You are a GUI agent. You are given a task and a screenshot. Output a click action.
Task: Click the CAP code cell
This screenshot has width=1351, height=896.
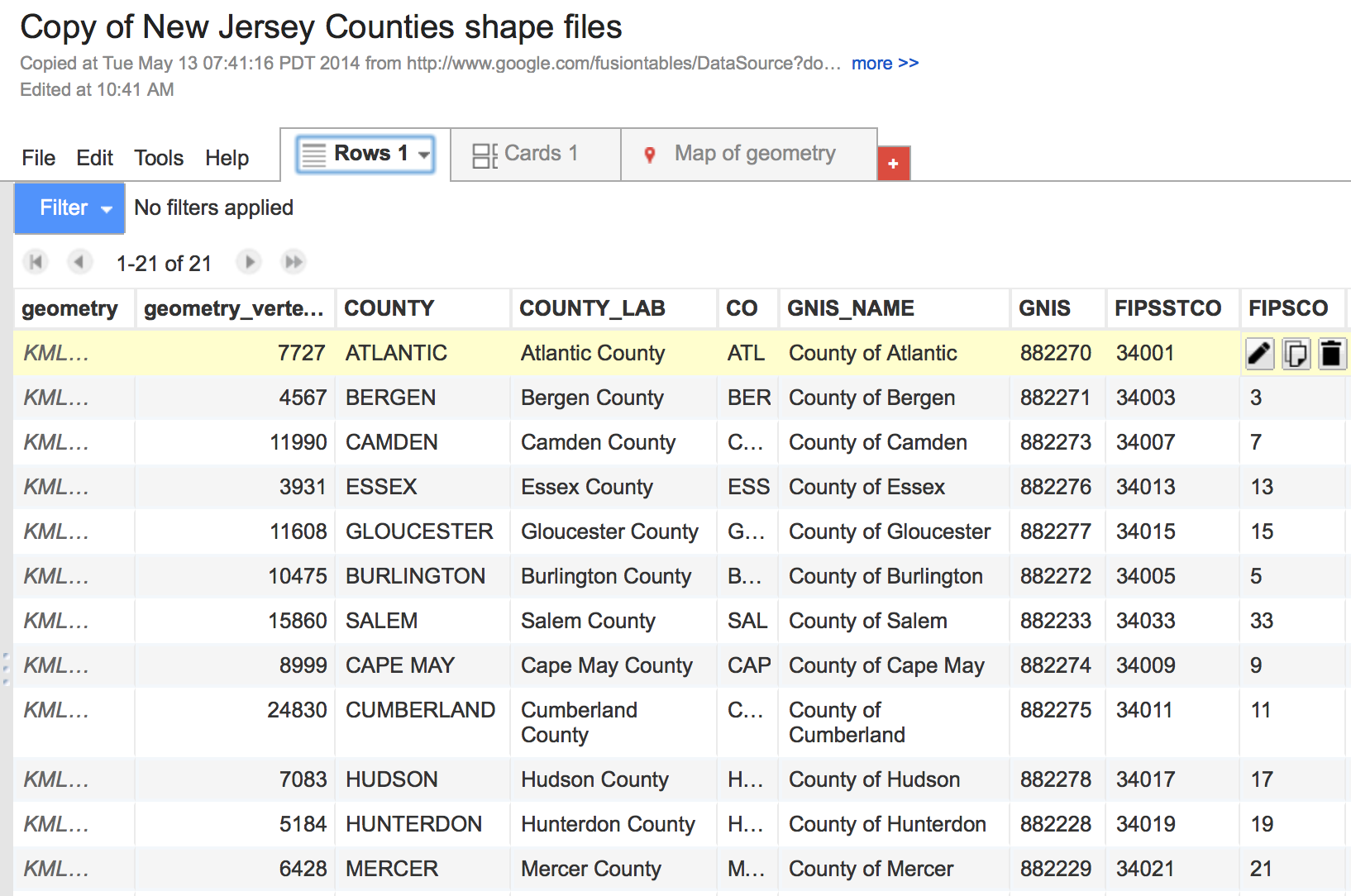[x=748, y=665]
